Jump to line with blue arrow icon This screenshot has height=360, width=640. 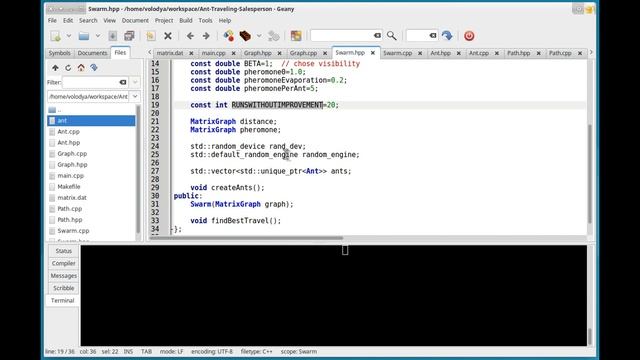pyautogui.click(x=447, y=36)
